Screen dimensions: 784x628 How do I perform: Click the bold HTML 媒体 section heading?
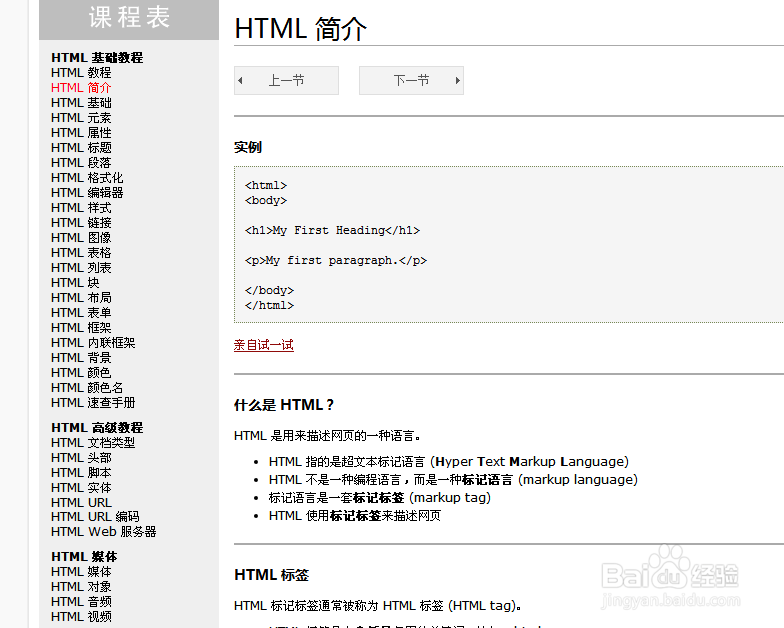(x=84, y=557)
